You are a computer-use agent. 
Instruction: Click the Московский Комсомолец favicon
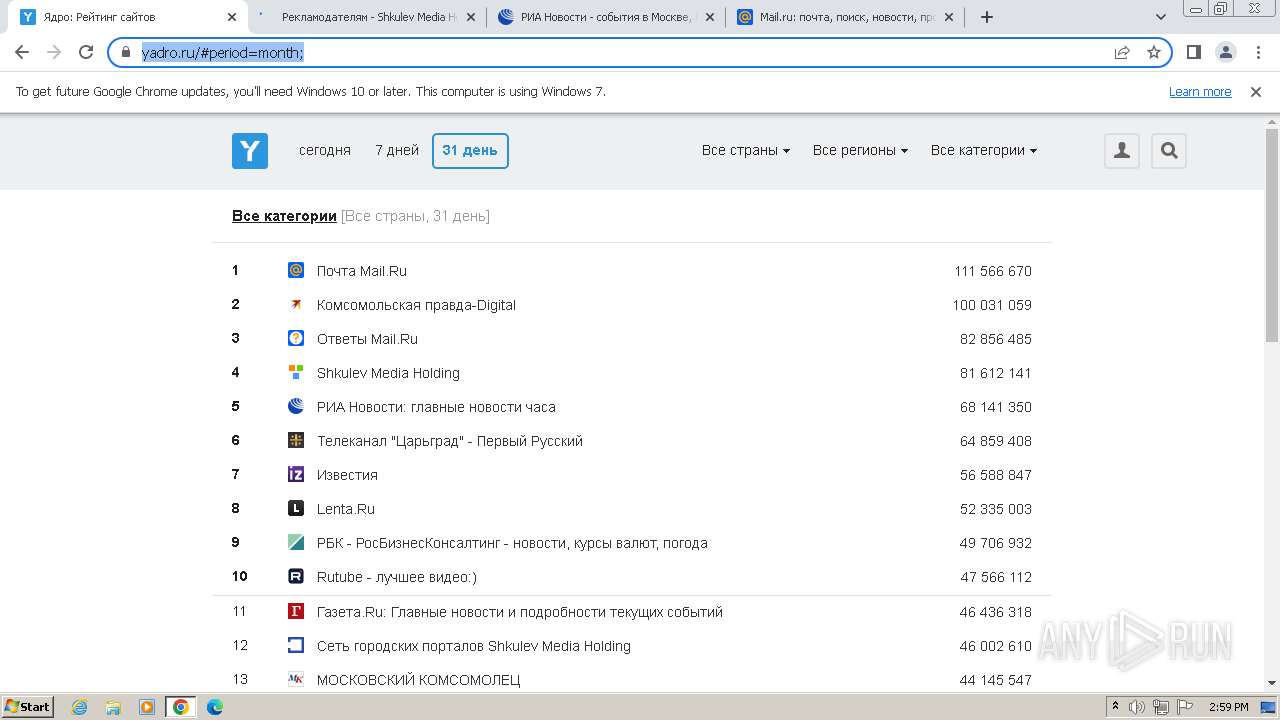coord(296,679)
